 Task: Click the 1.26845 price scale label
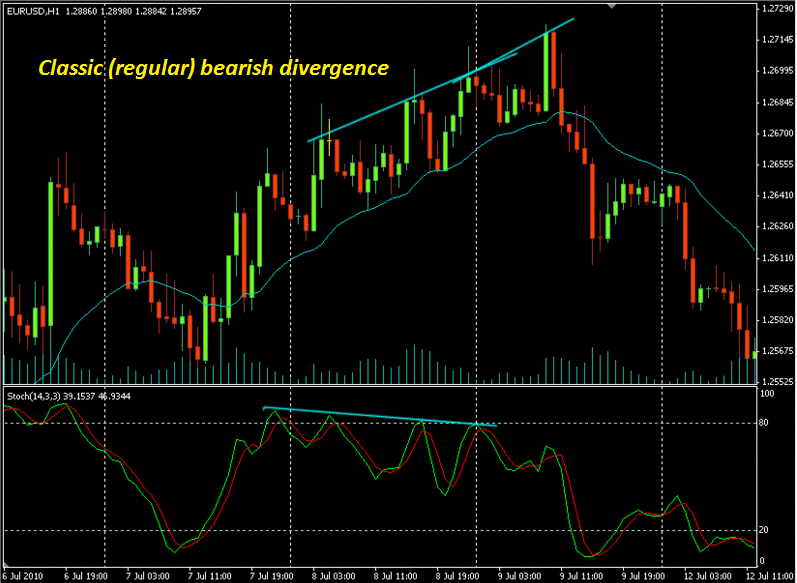[777, 103]
